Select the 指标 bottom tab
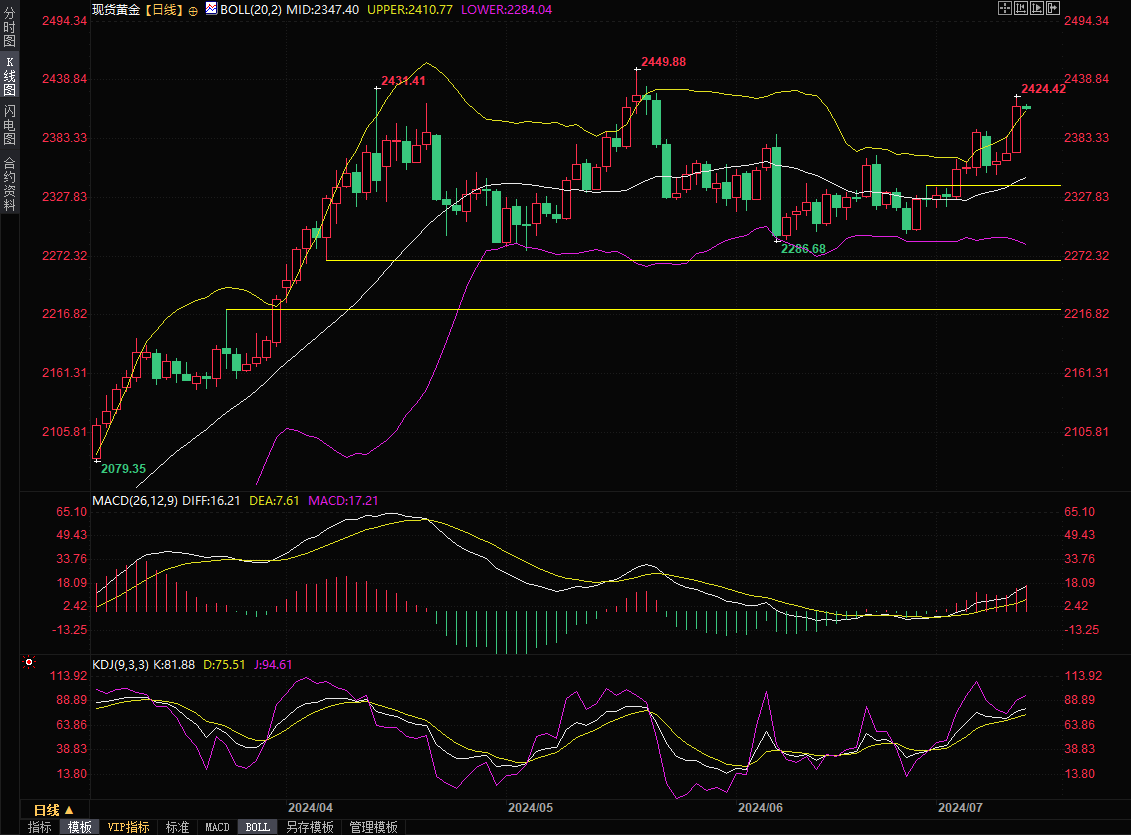1131x835 pixels. (39, 827)
